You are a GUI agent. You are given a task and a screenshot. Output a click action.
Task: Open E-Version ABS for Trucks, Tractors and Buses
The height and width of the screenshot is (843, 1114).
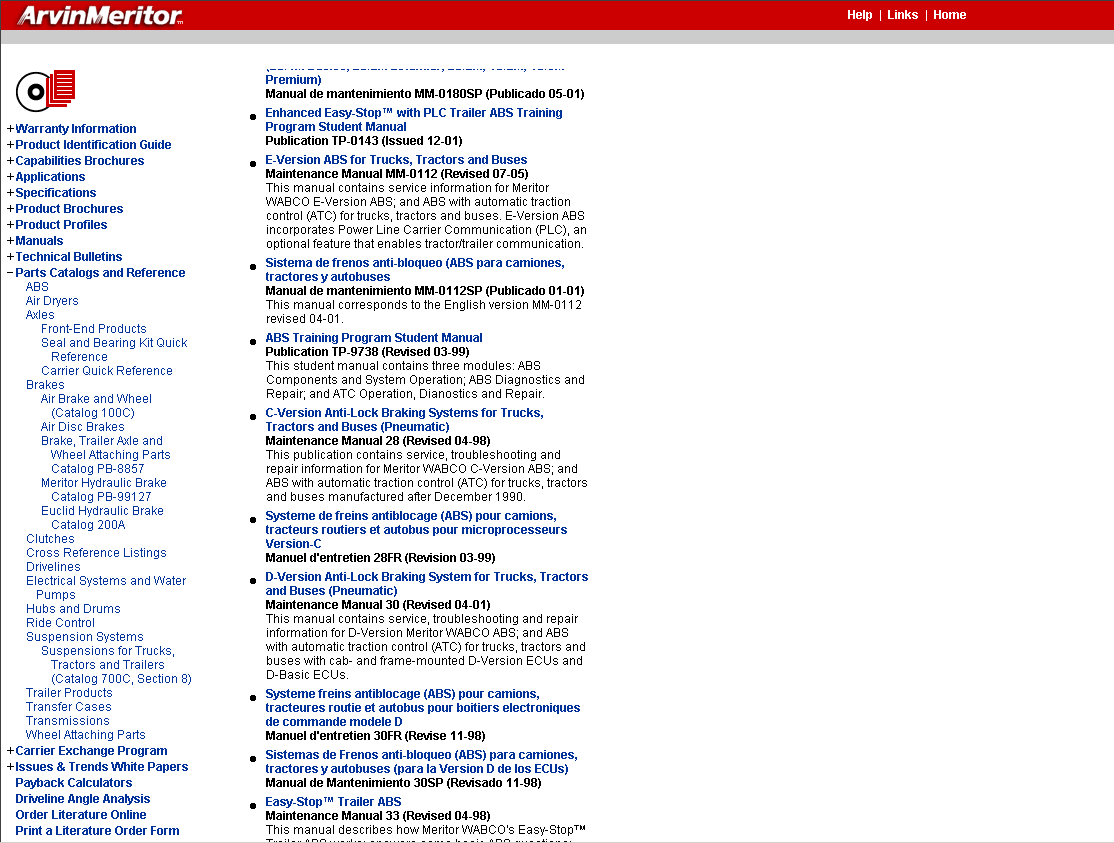click(396, 159)
